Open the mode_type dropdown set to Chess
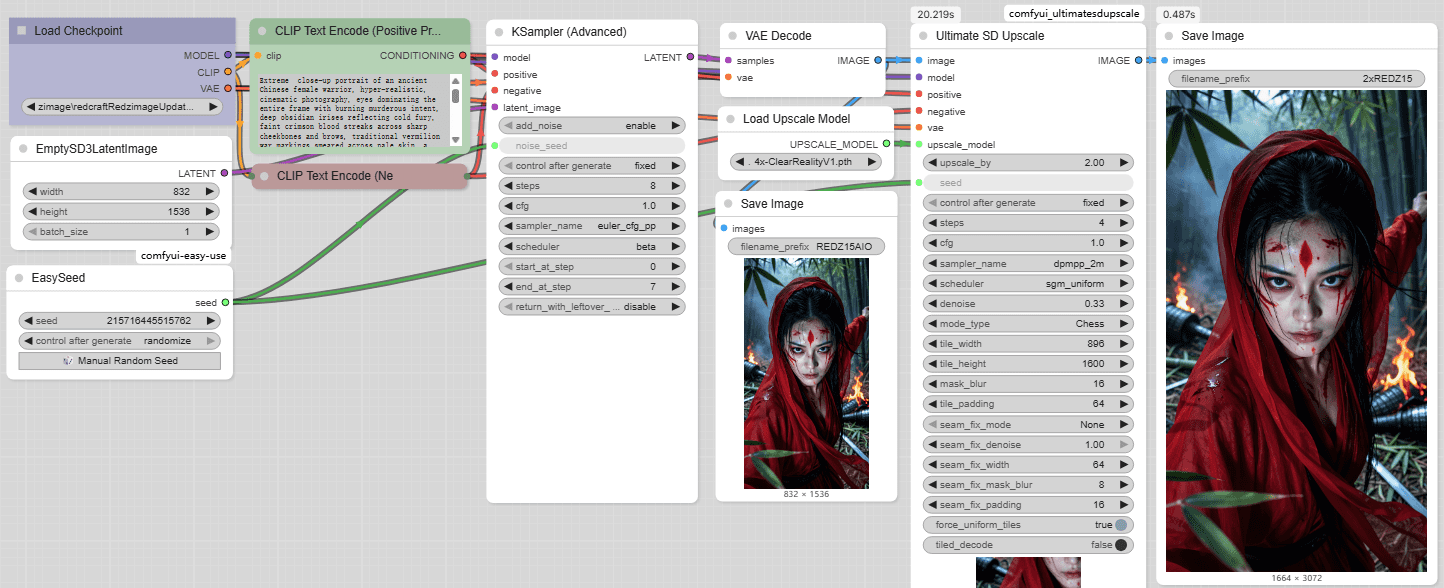The image size is (1444, 588). (x=1027, y=324)
